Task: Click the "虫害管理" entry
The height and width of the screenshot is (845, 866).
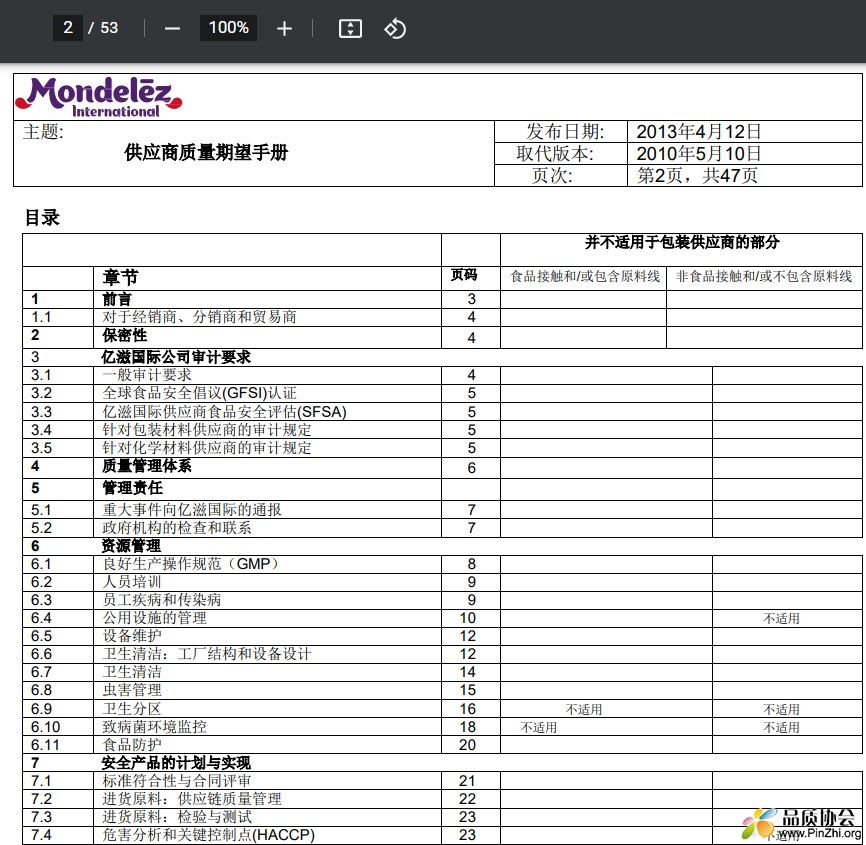Action: click(x=132, y=690)
